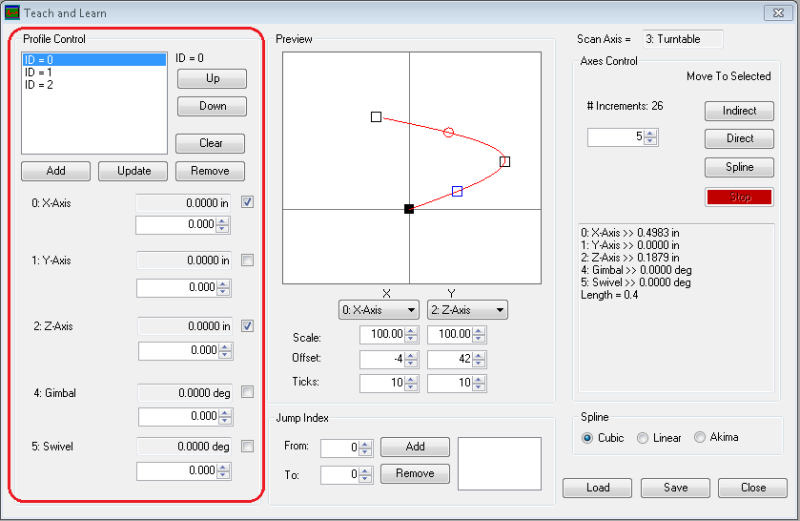Open the Y axis 2: Z-Axis dropdown

[x=467, y=310]
